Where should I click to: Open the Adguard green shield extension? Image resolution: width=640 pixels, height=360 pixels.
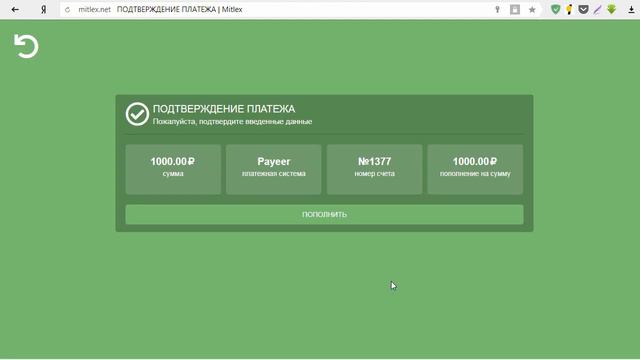click(x=555, y=9)
